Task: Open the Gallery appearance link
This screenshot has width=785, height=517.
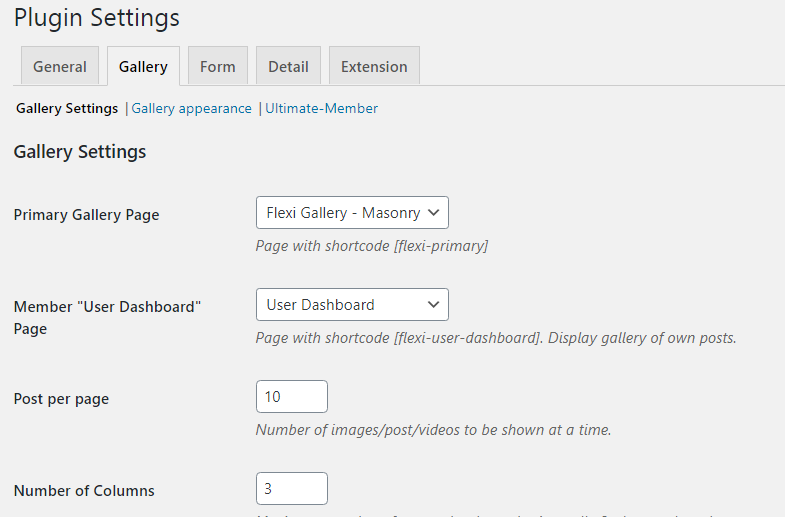Action: point(191,109)
